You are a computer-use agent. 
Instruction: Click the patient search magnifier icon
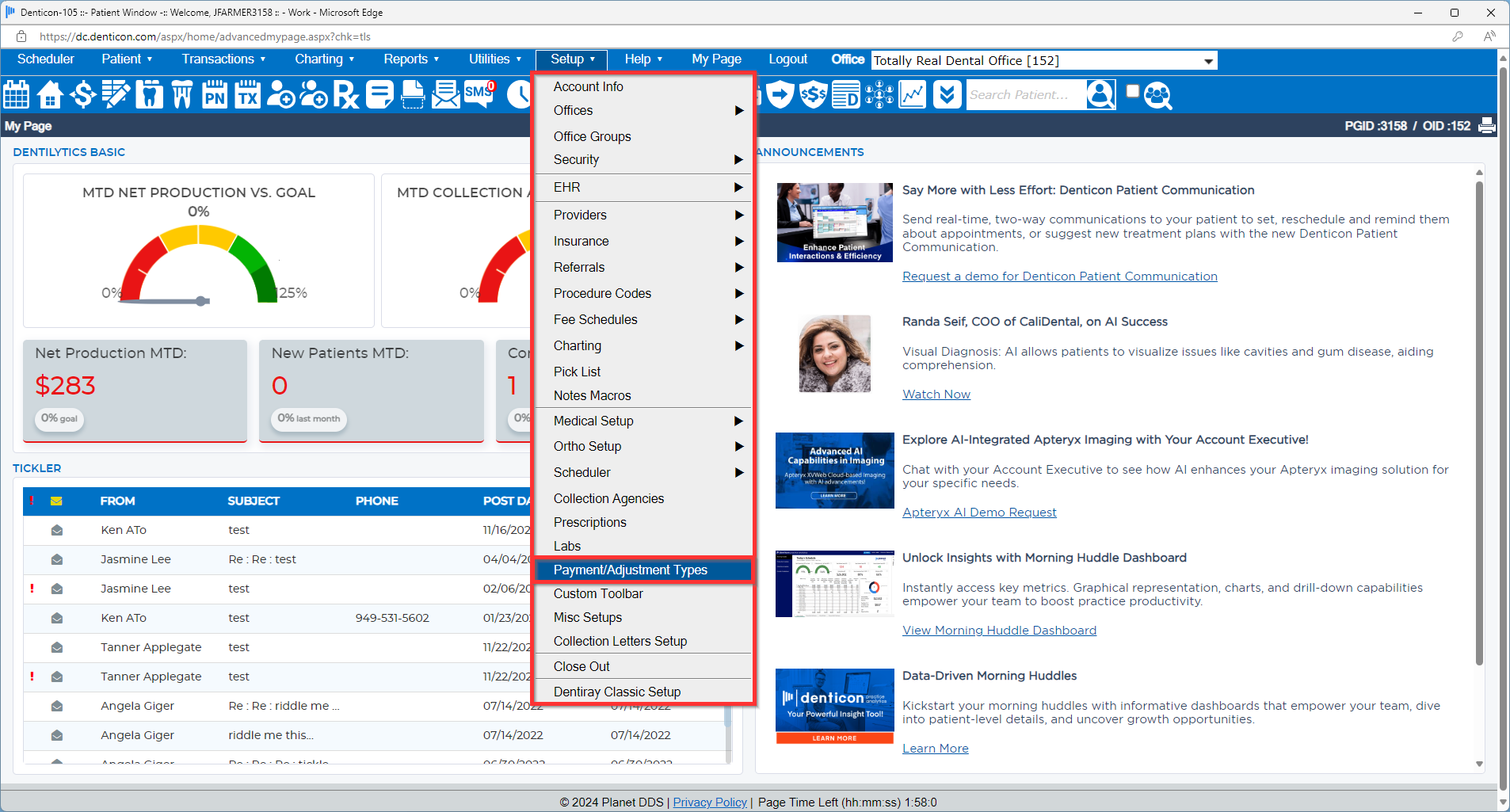pos(1100,95)
